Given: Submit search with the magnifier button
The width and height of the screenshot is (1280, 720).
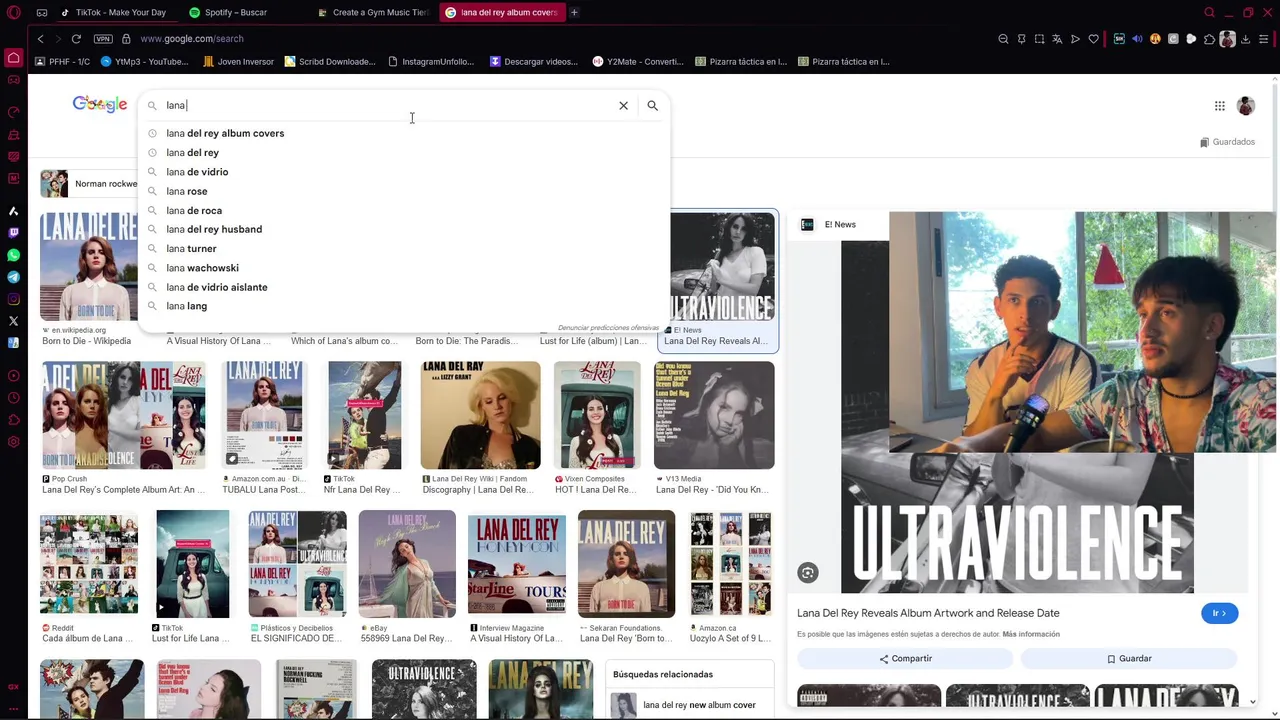Looking at the screenshot, I should (652, 105).
